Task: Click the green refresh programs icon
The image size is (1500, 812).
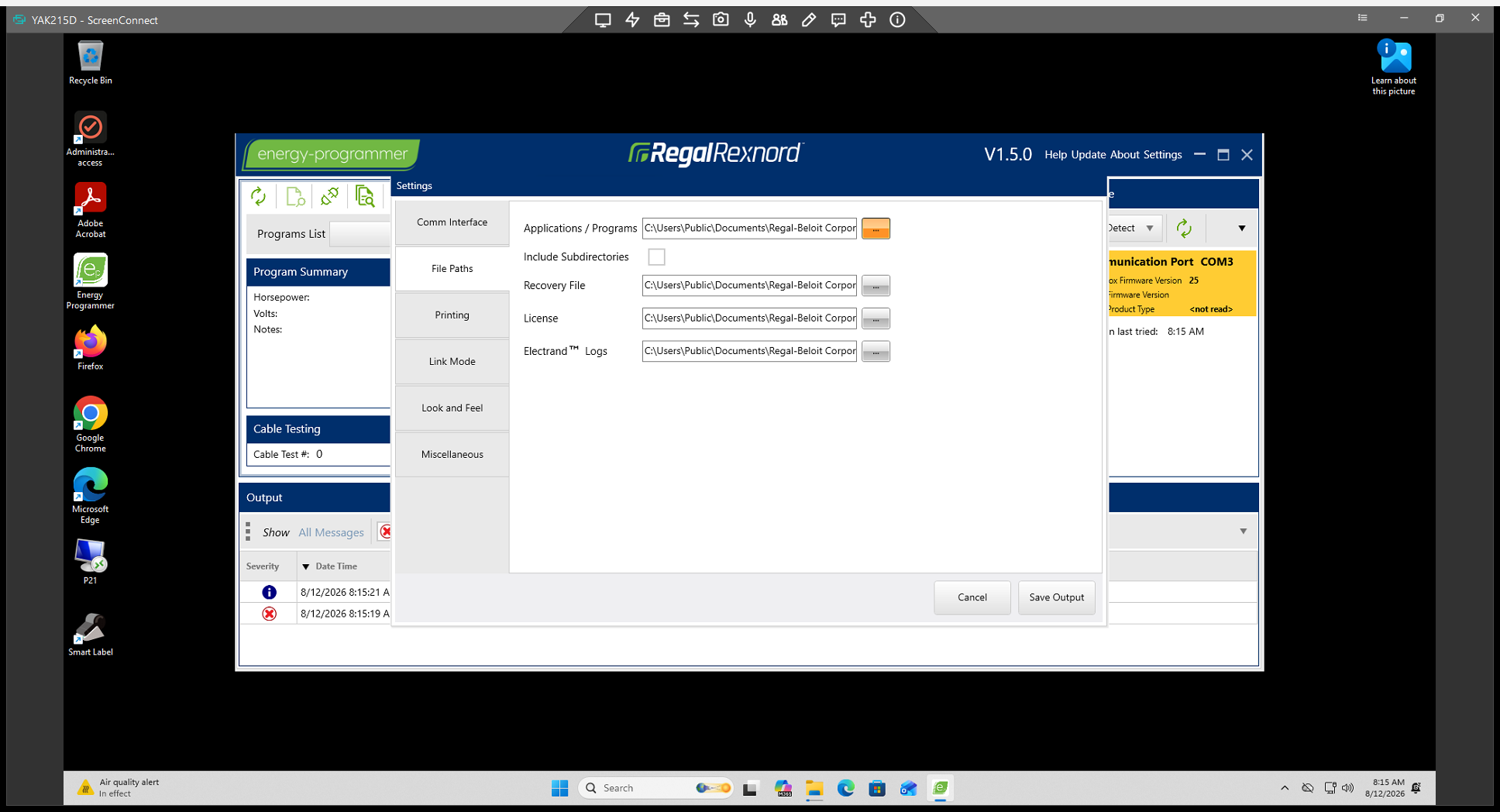Action: (x=258, y=197)
